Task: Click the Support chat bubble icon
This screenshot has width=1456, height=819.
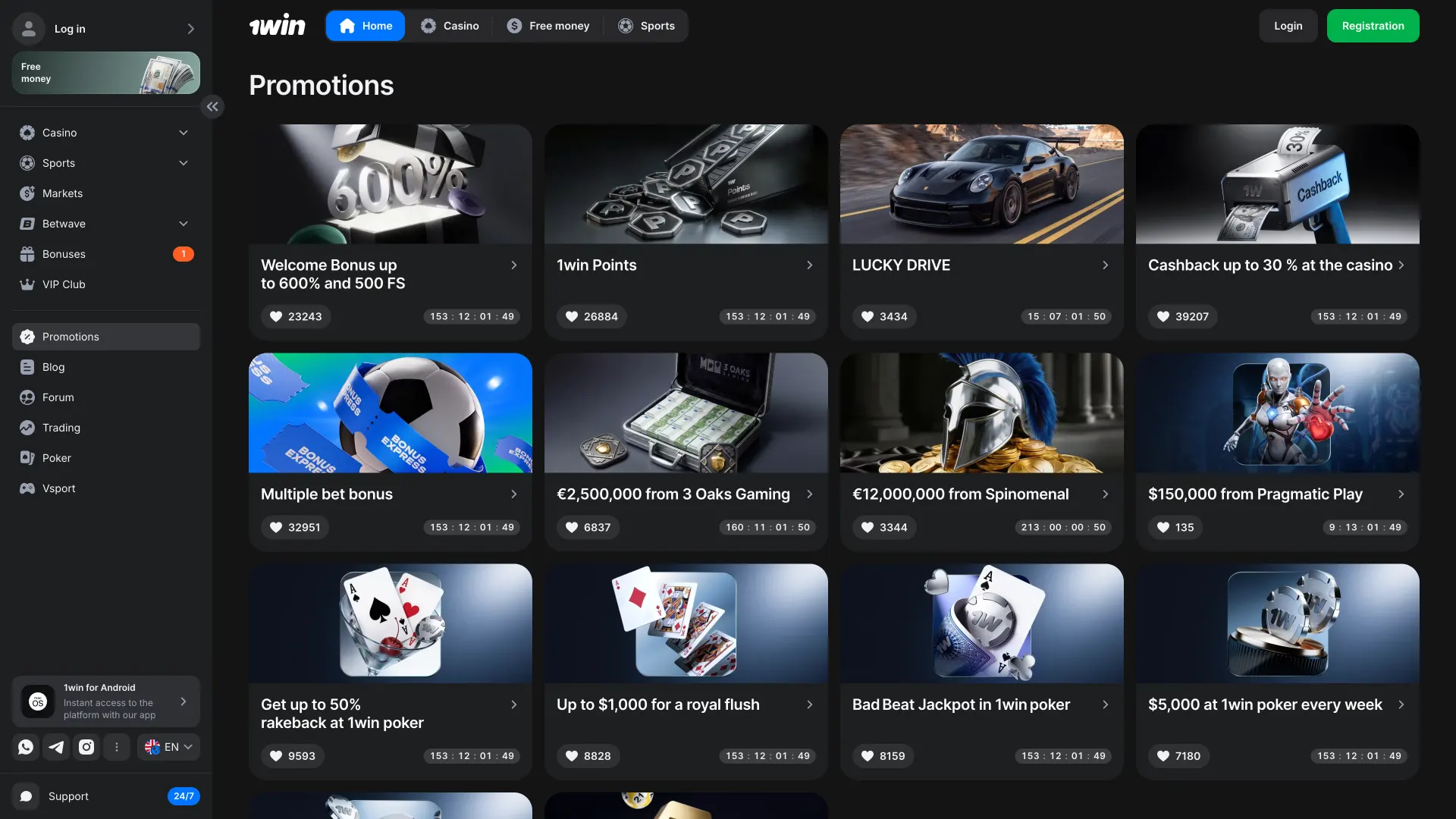Action: click(26, 796)
